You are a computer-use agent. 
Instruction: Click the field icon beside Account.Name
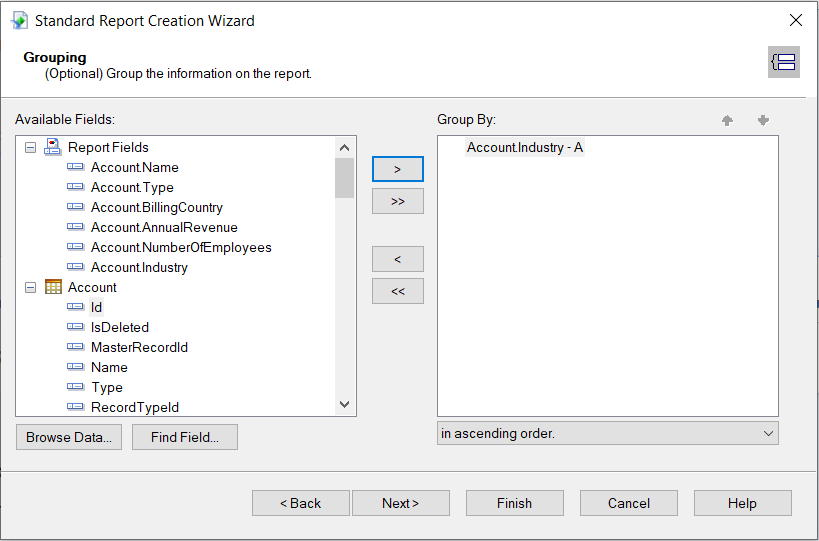coord(75,167)
